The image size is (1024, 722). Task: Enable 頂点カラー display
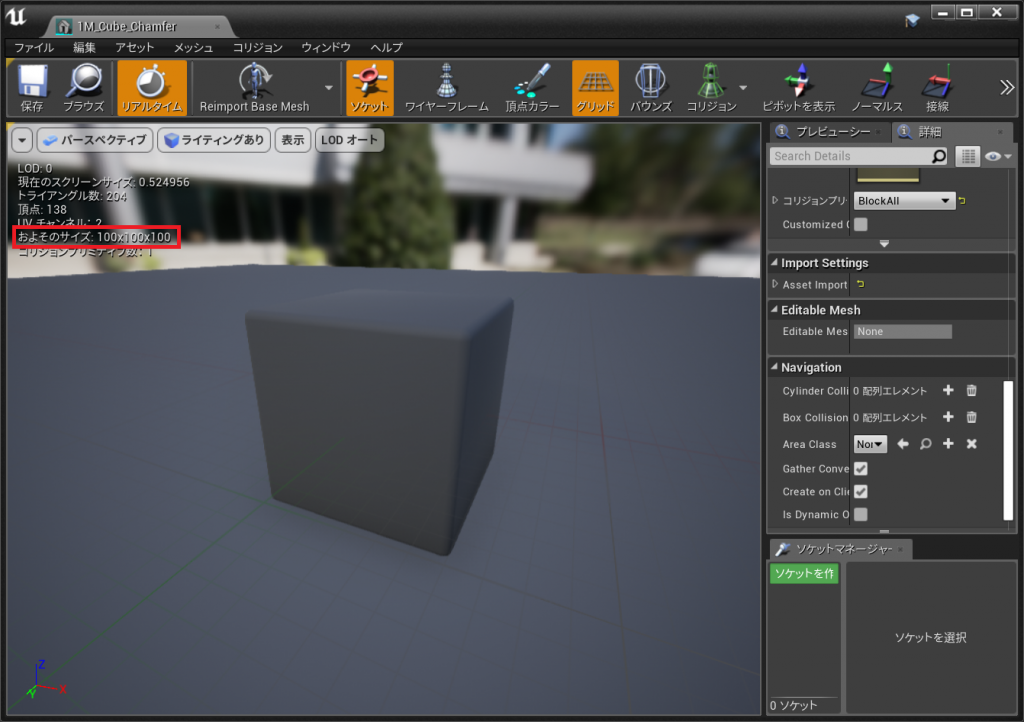pyautogui.click(x=530, y=87)
